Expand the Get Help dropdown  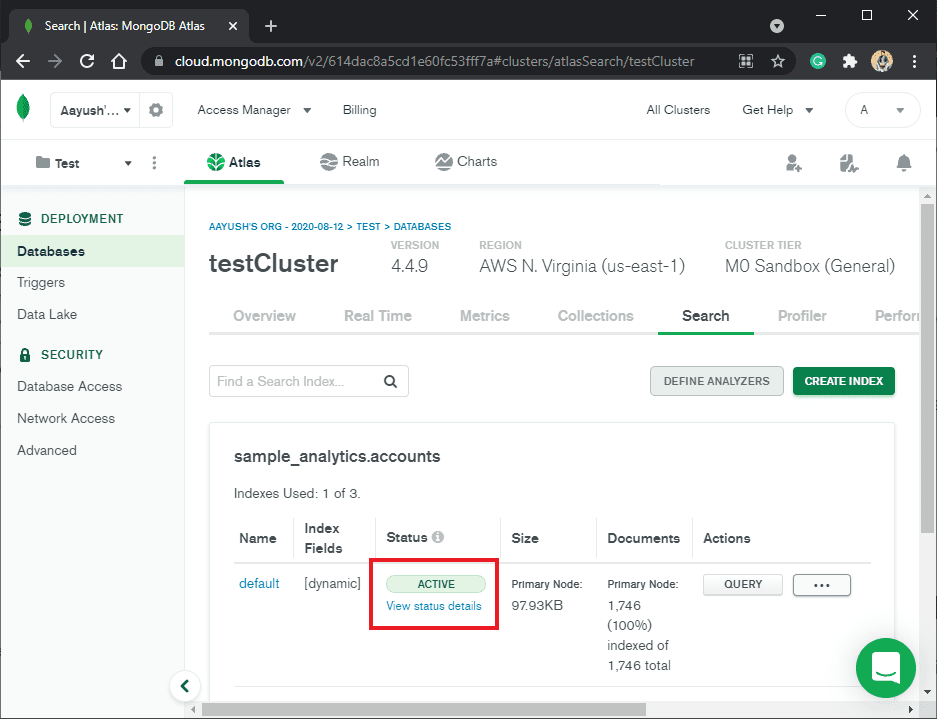tap(778, 110)
